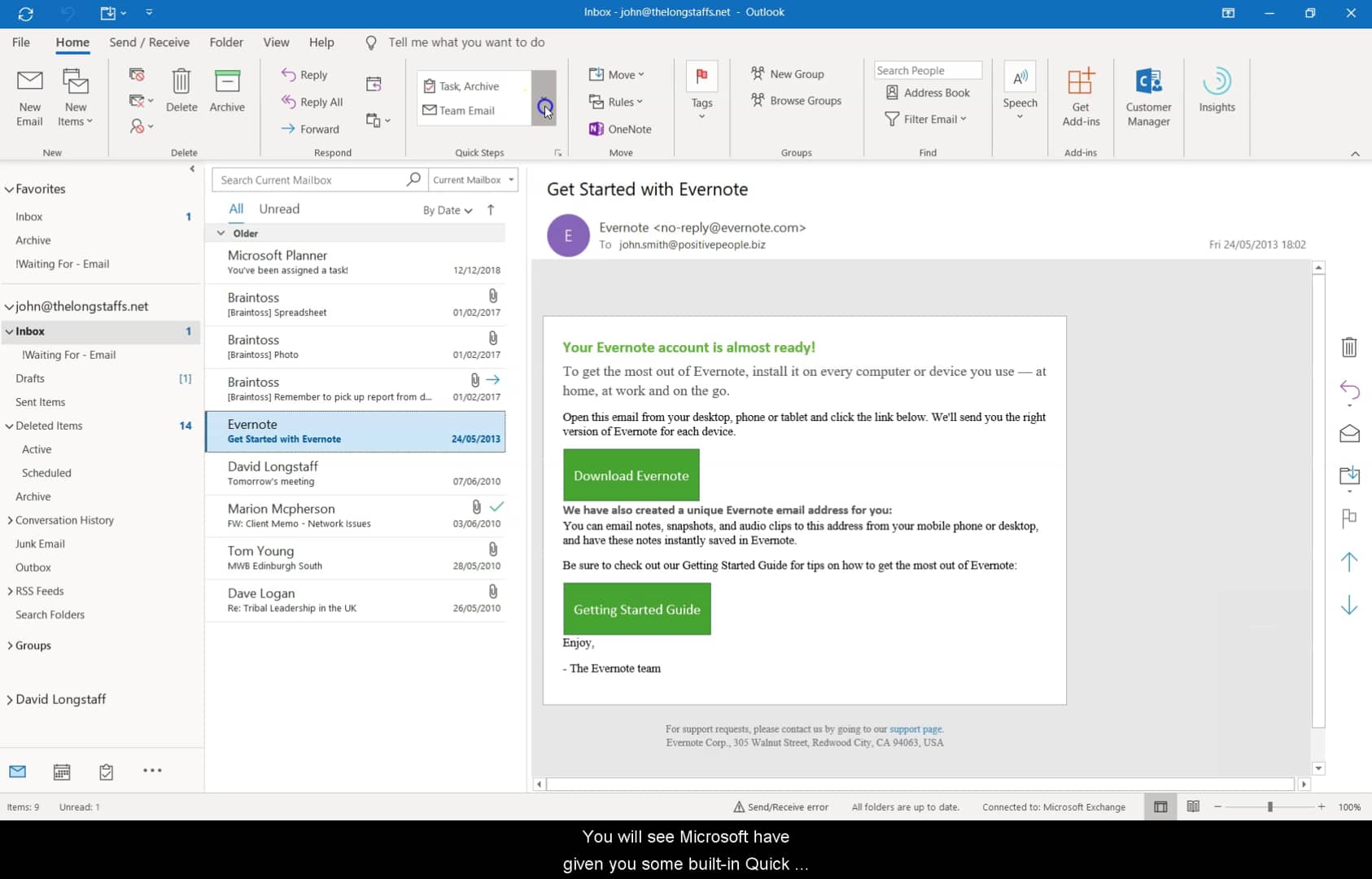This screenshot has height=879, width=1372.
Task: Adjust the zoom slider handle
Action: 1269,807
